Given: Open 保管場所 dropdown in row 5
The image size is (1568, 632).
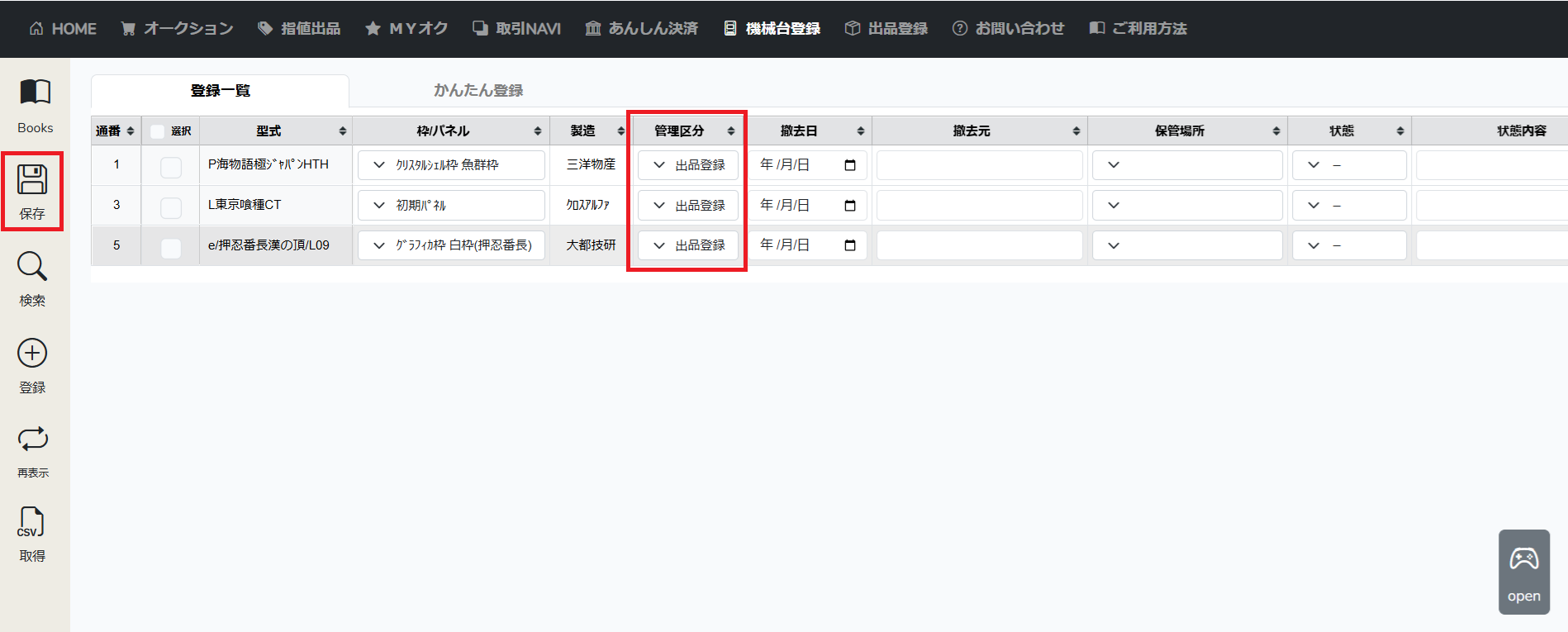Looking at the screenshot, I should [1187, 245].
